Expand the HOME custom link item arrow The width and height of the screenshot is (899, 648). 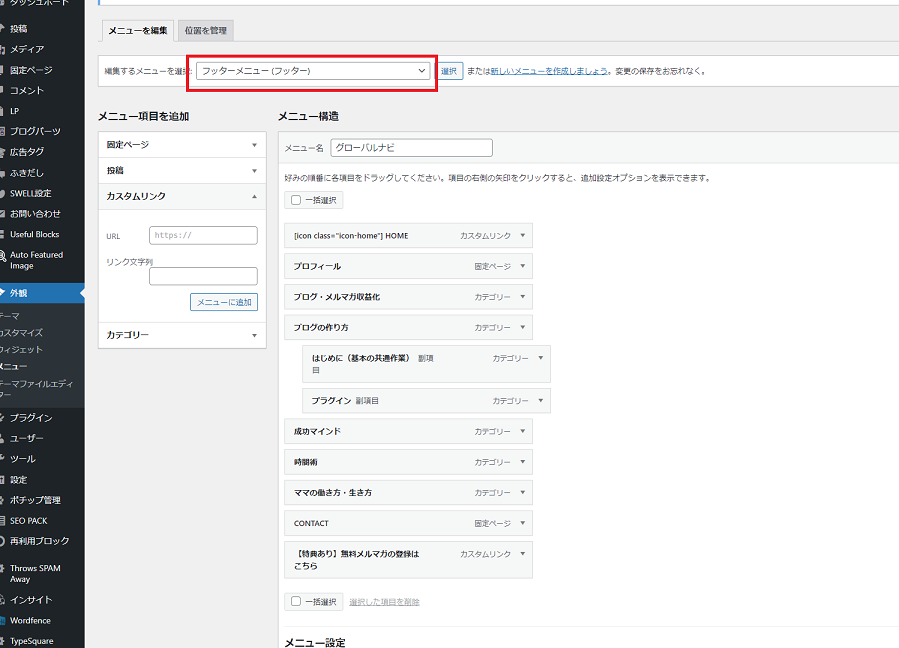pyautogui.click(x=523, y=236)
